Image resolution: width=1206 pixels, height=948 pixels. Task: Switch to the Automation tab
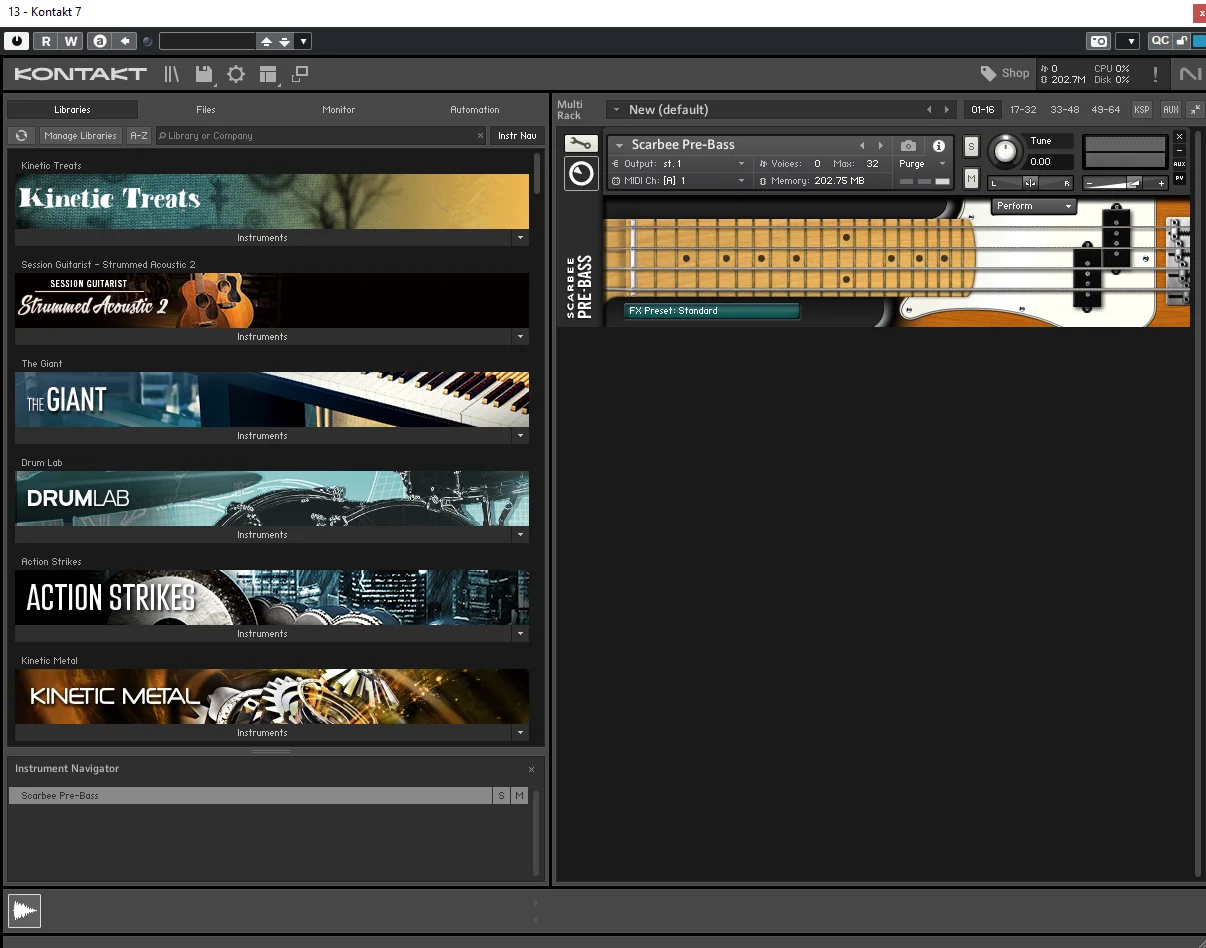(x=475, y=110)
